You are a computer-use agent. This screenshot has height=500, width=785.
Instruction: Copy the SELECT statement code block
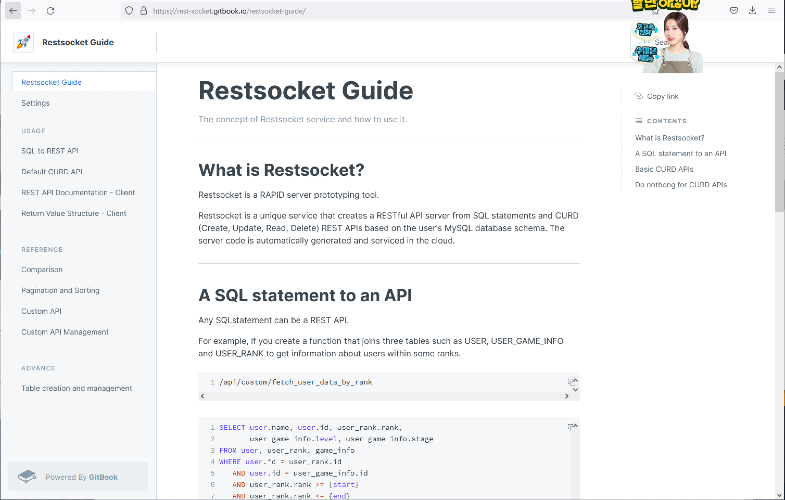(572, 427)
